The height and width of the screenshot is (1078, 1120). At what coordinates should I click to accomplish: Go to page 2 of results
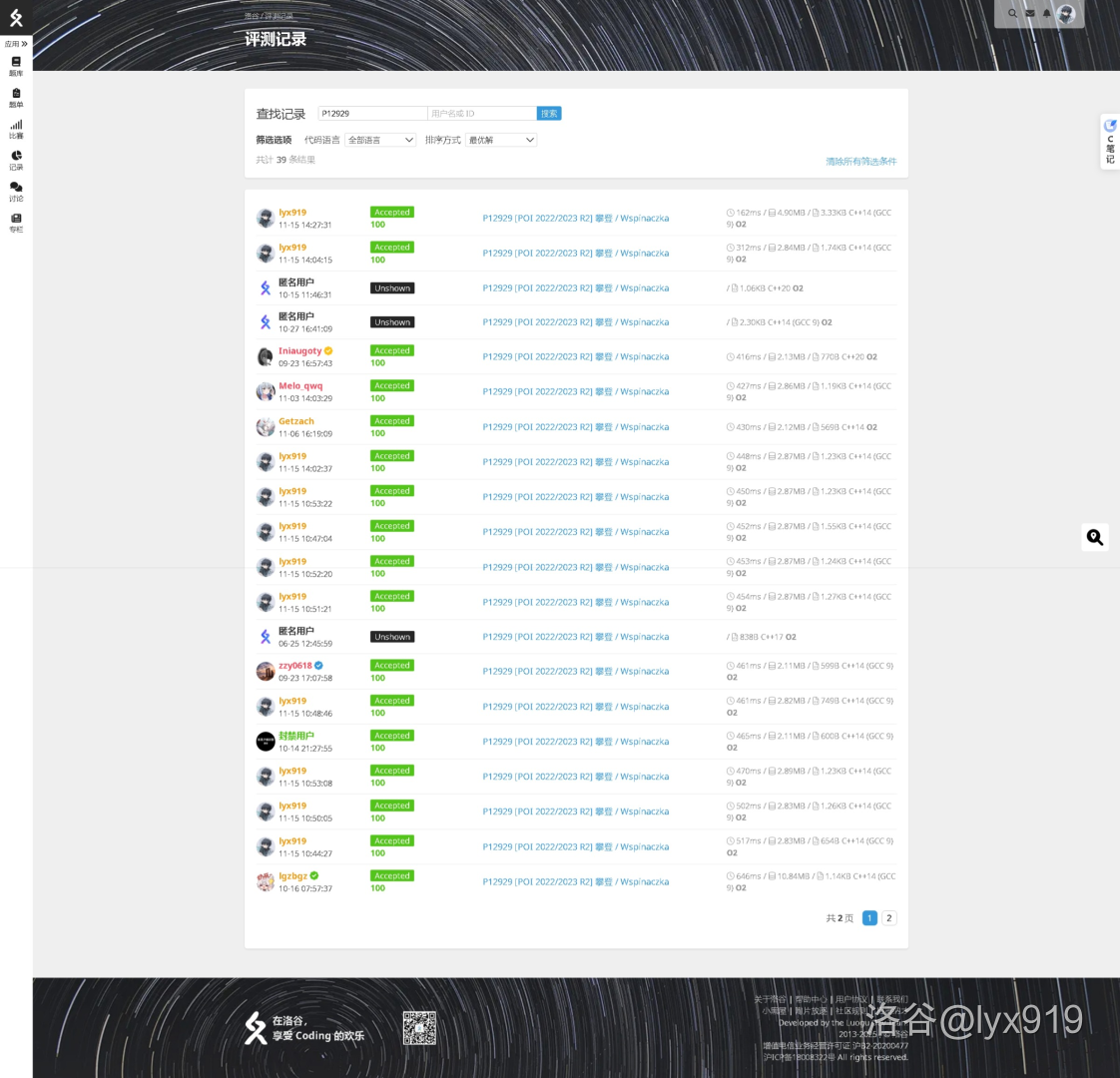coord(888,918)
